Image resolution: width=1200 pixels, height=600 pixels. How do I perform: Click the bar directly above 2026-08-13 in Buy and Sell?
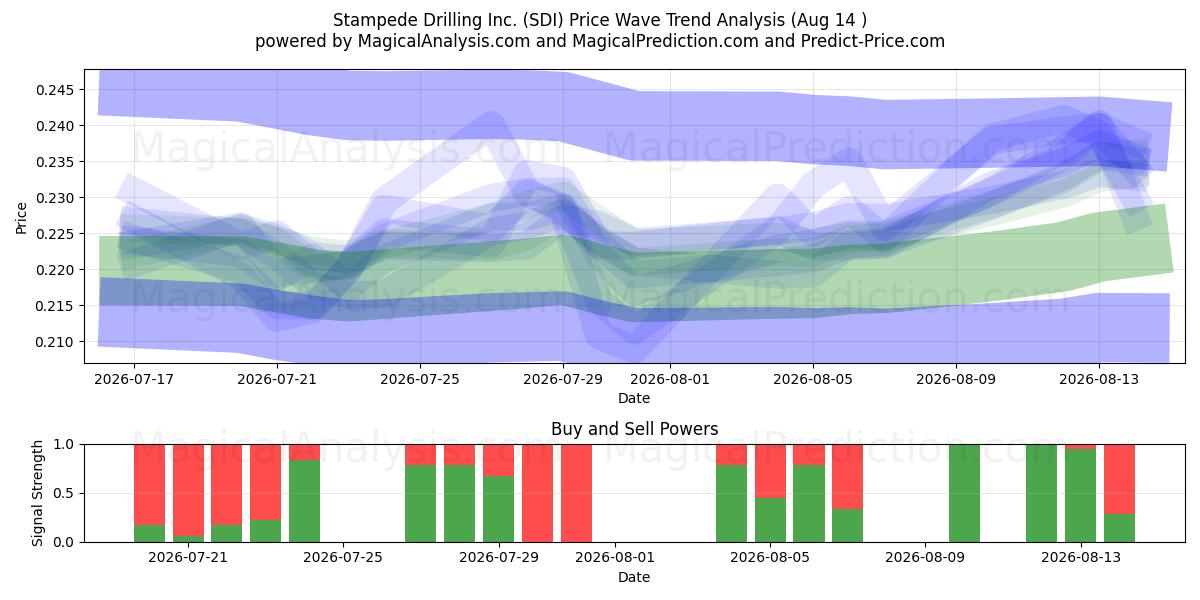[x=1080, y=493]
